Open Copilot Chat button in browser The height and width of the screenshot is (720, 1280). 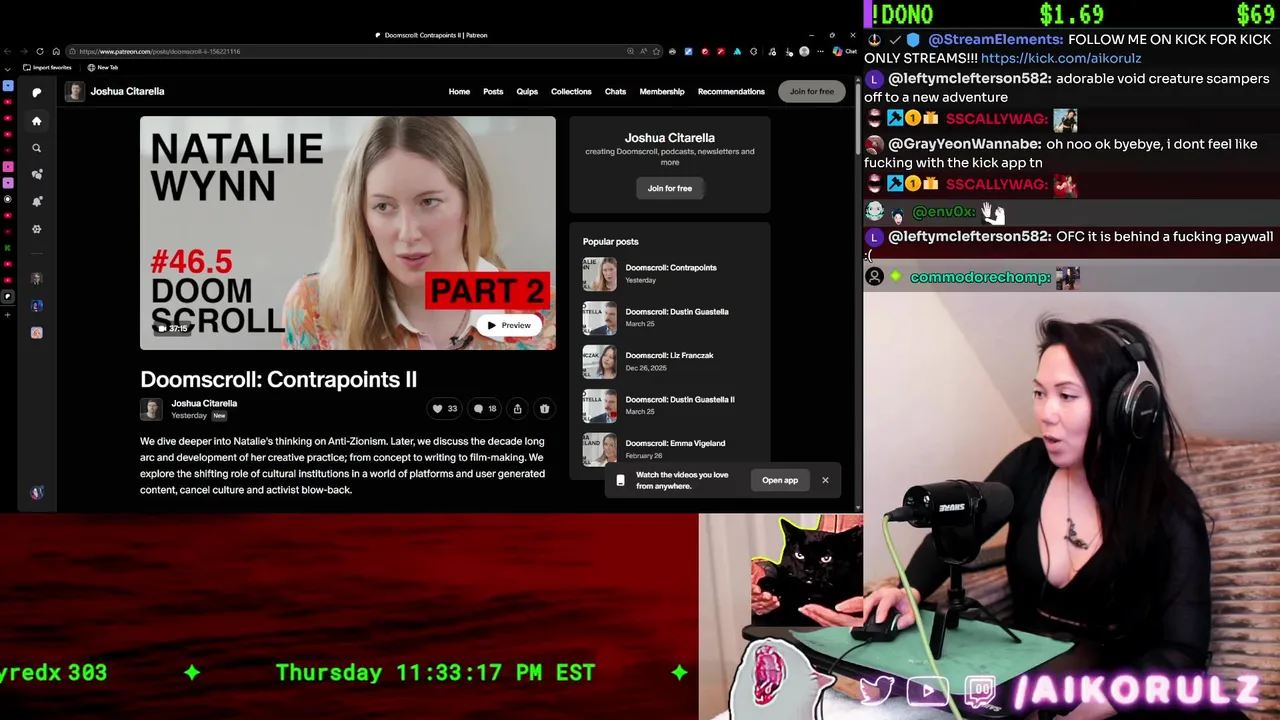click(845, 51)
